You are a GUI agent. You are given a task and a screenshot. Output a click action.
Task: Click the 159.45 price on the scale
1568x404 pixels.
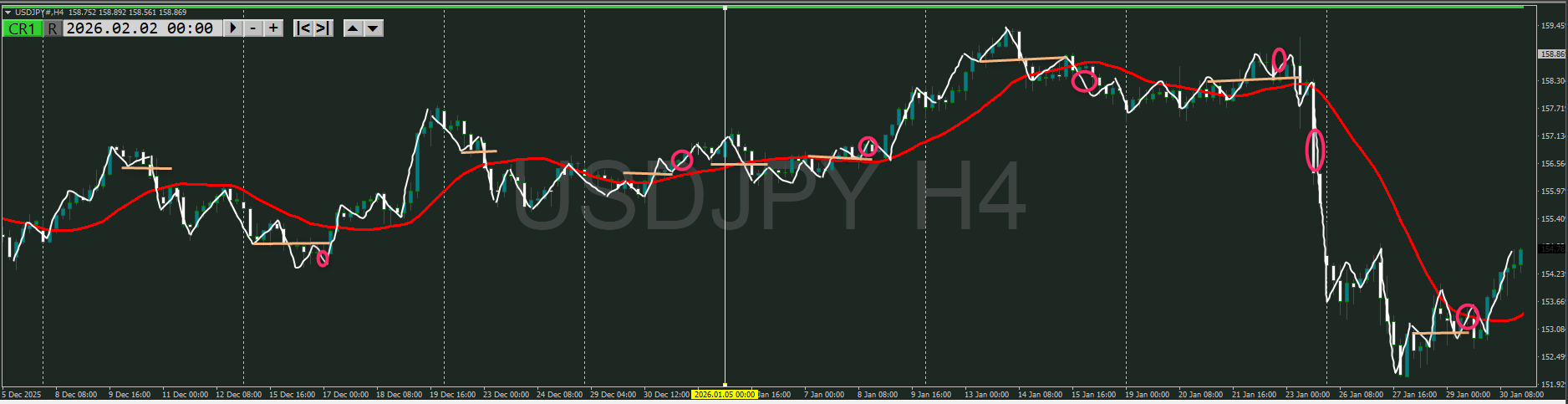coord(1552,25)
